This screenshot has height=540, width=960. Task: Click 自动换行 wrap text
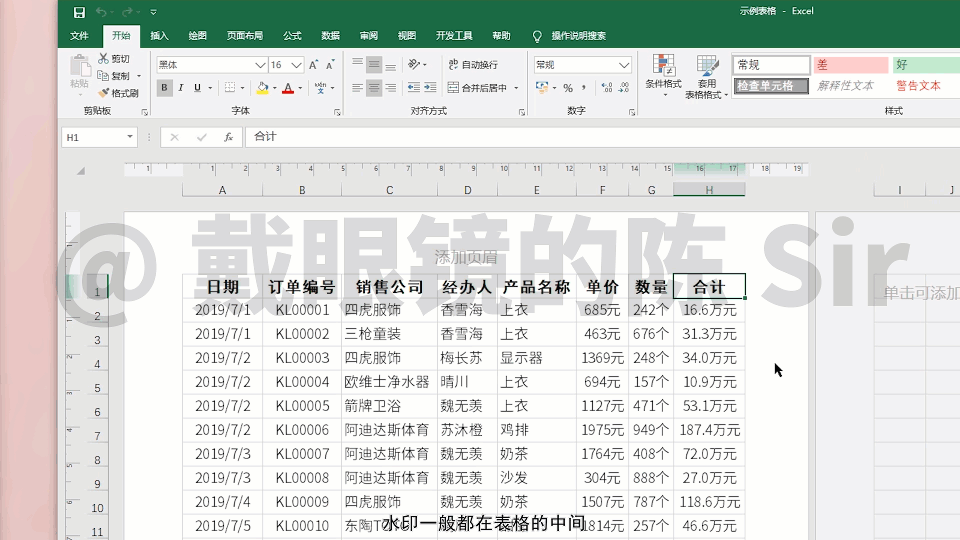click(473, 65)
